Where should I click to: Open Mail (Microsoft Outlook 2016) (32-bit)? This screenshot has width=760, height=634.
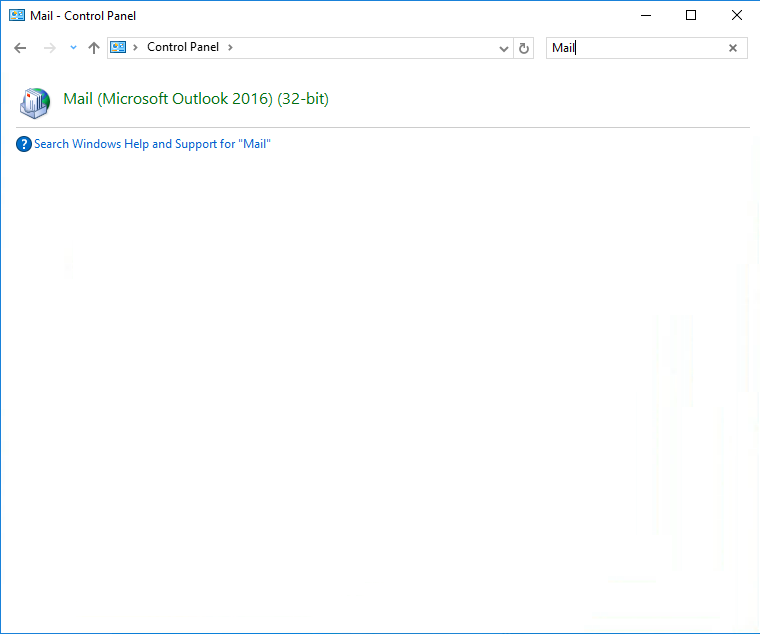click(196, 99)
